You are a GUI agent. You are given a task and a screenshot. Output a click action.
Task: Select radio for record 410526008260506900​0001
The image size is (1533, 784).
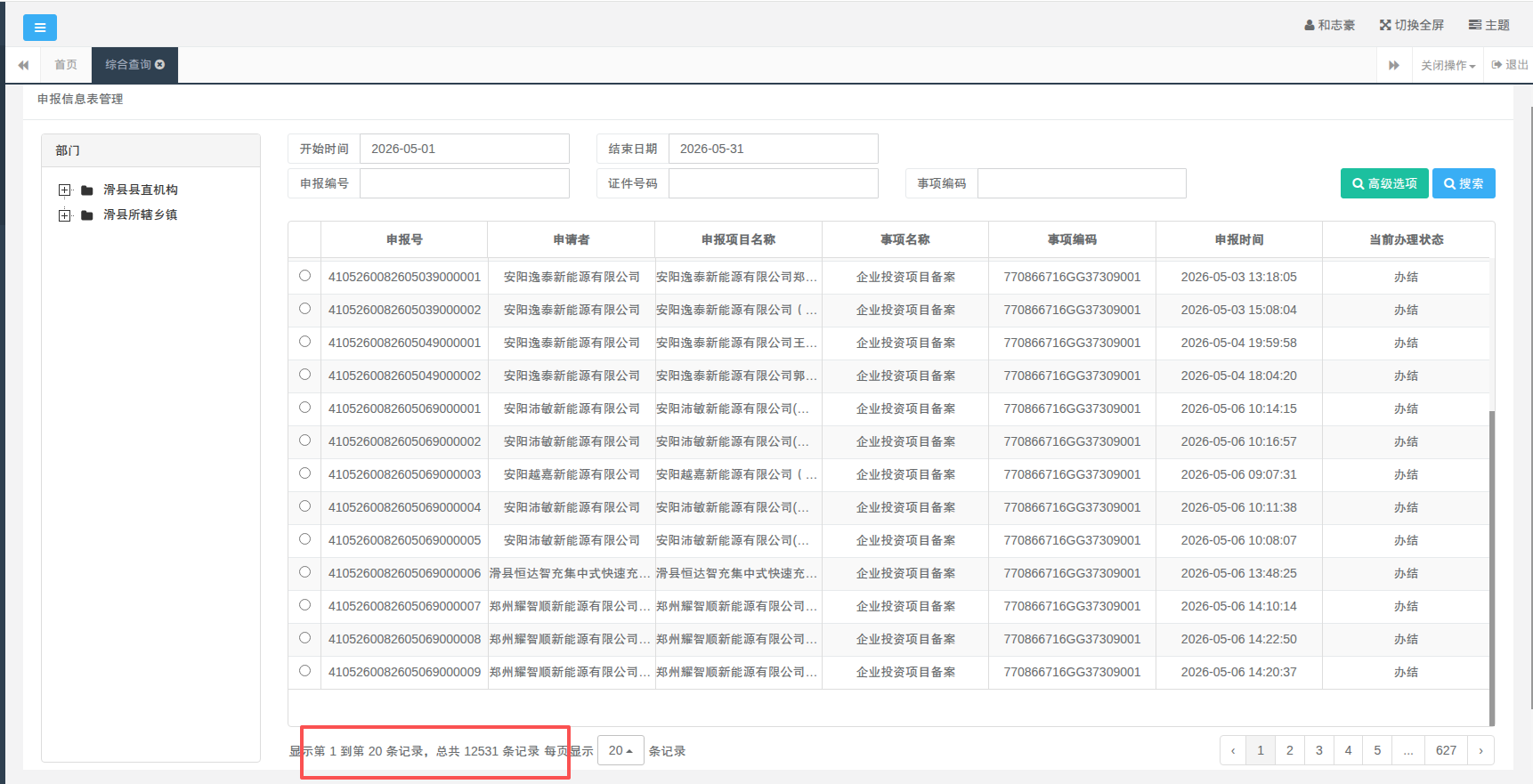click(304, 408)
